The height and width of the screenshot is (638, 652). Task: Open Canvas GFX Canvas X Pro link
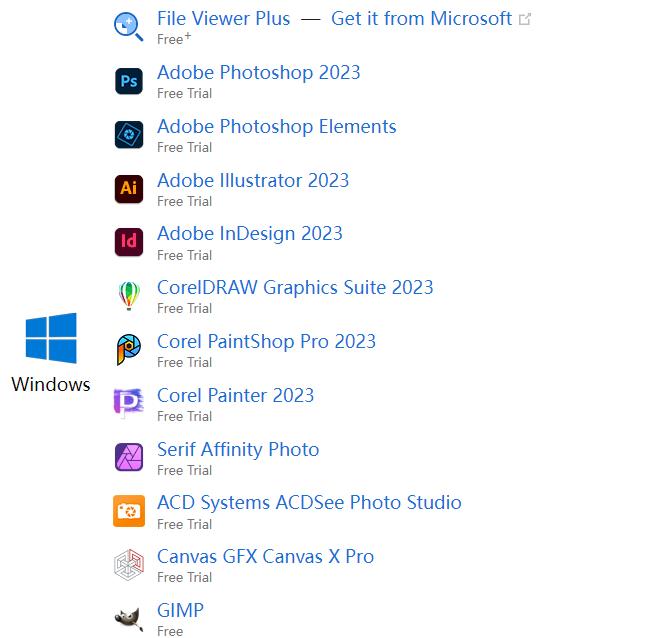click(x=266, y=556)
